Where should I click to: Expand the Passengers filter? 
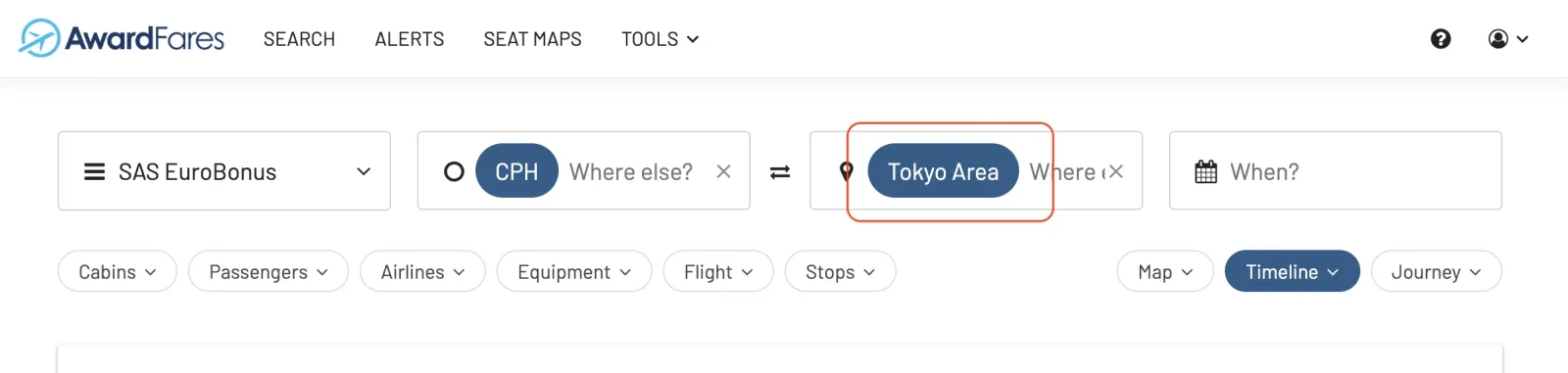tap(269, 271)
